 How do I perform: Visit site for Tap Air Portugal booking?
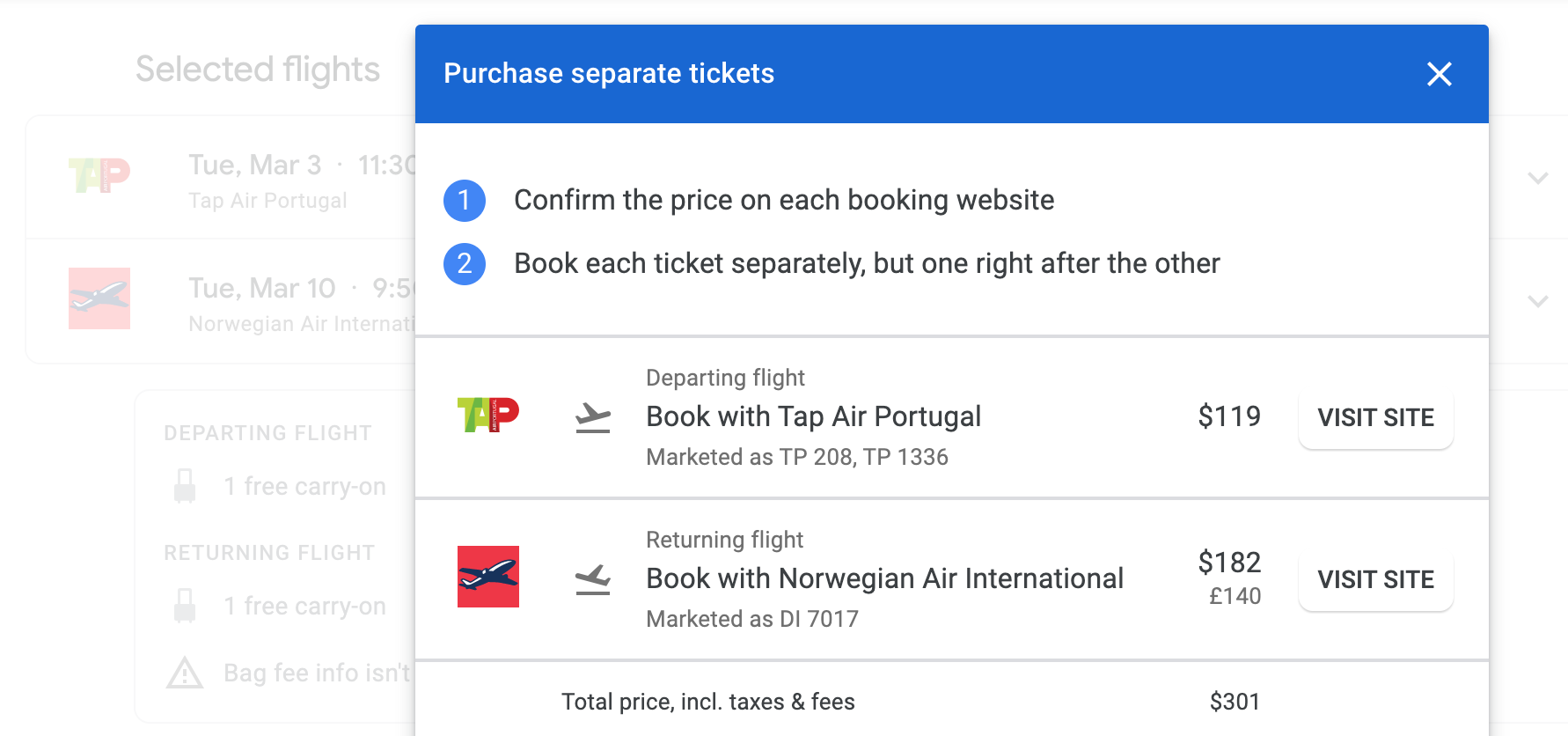[1375, 417]
